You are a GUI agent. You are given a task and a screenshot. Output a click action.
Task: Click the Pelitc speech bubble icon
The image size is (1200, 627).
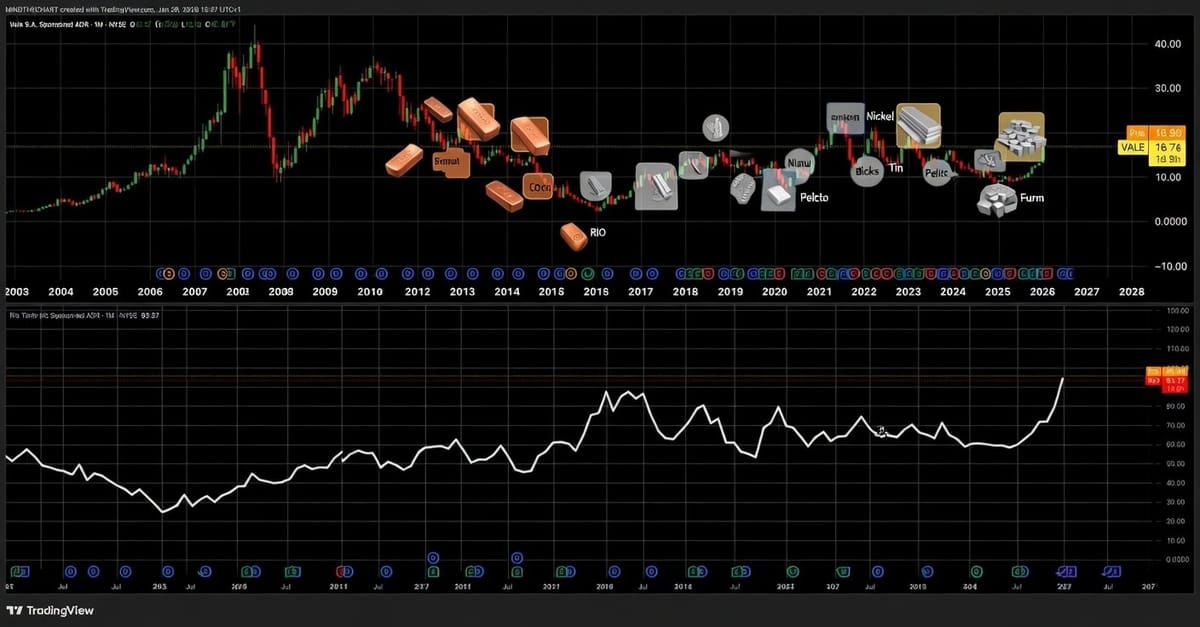point(937,173)
